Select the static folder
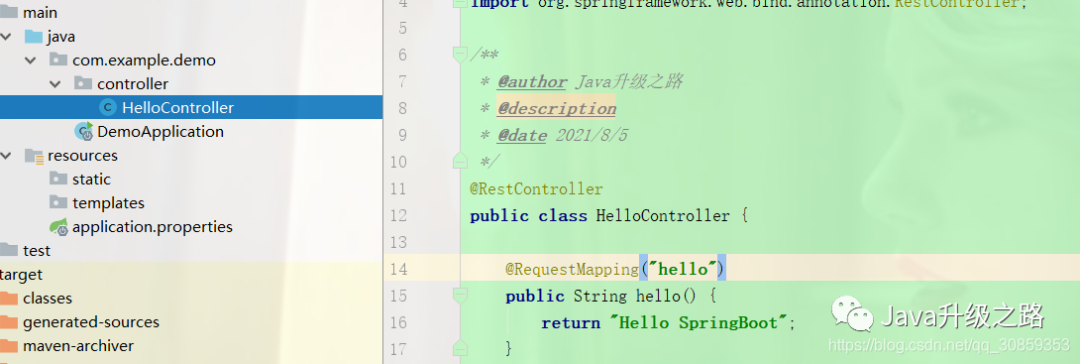The image size is (1080, 364). (92, 179)
